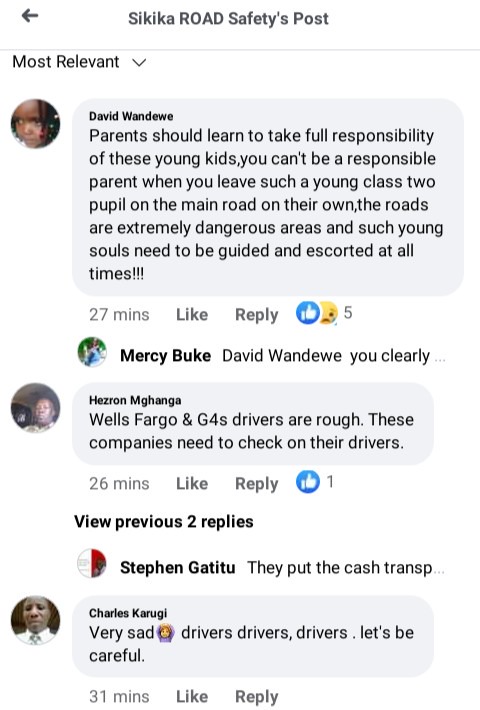Open Charles Karugi's profile picture
This screenshot has width=480, height=710.
coord(35,620)
